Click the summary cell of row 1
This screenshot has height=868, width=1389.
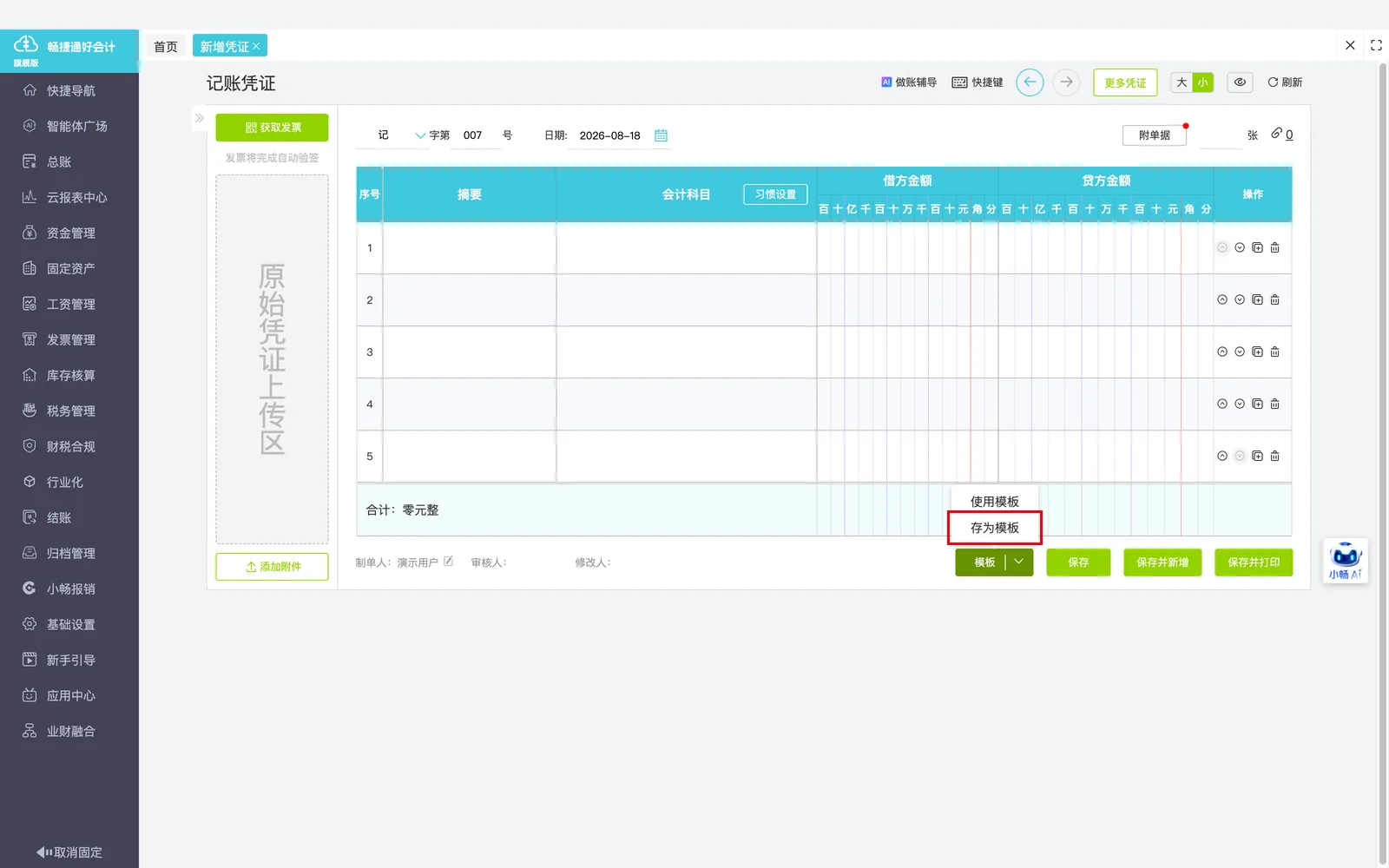(470, 248)
